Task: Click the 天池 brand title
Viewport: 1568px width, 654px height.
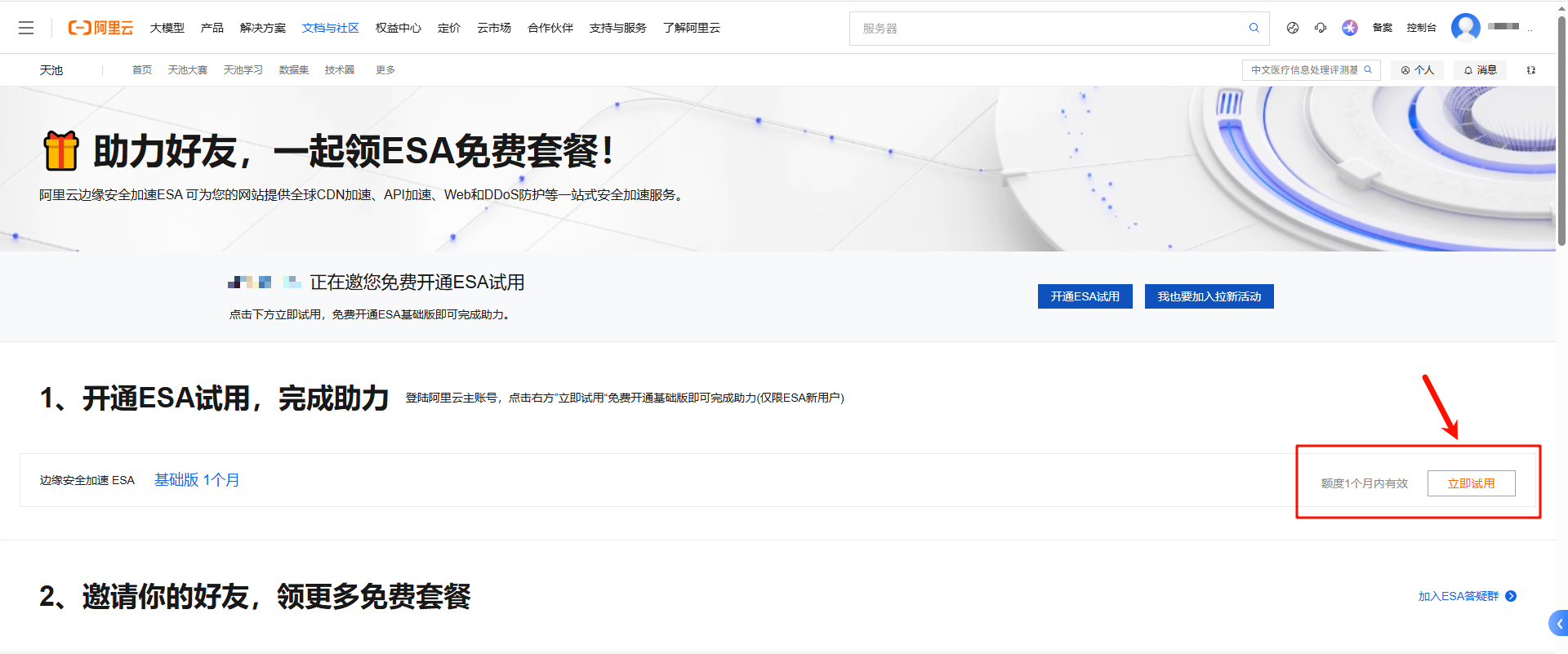Action: tap(51, 70)
